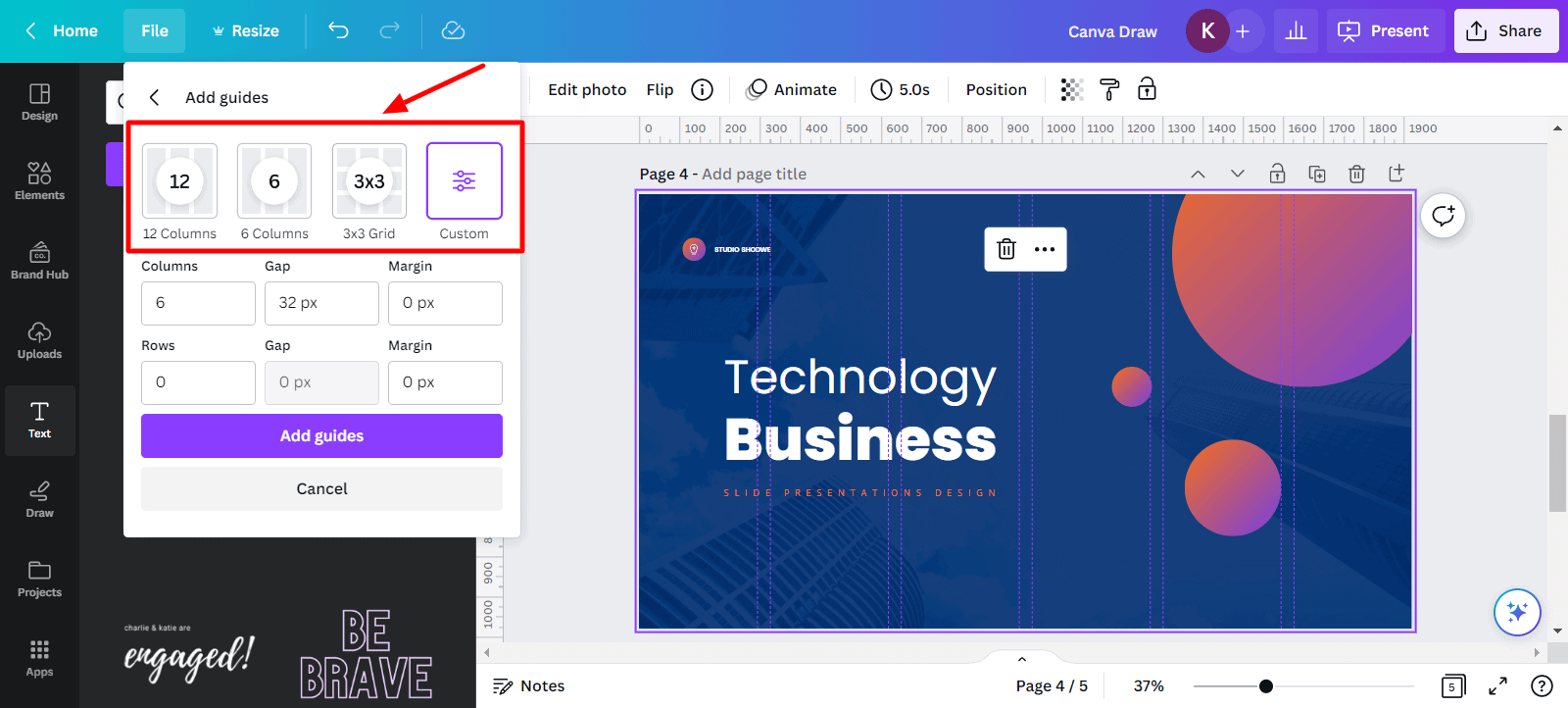Click the Share button
Image resolution: width=1568 pixels, height=708 pixels.
[1505, 31]
